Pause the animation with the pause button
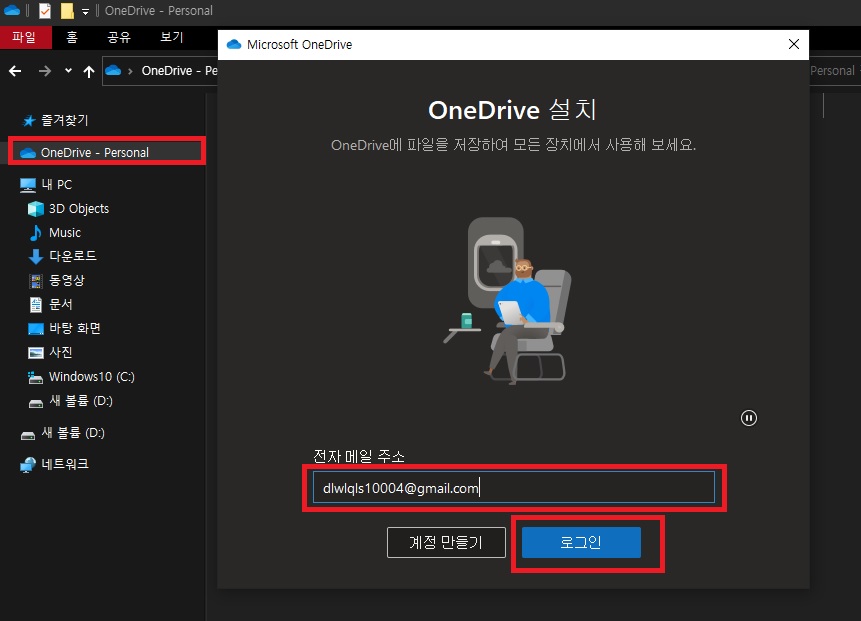 pos(748,418)
